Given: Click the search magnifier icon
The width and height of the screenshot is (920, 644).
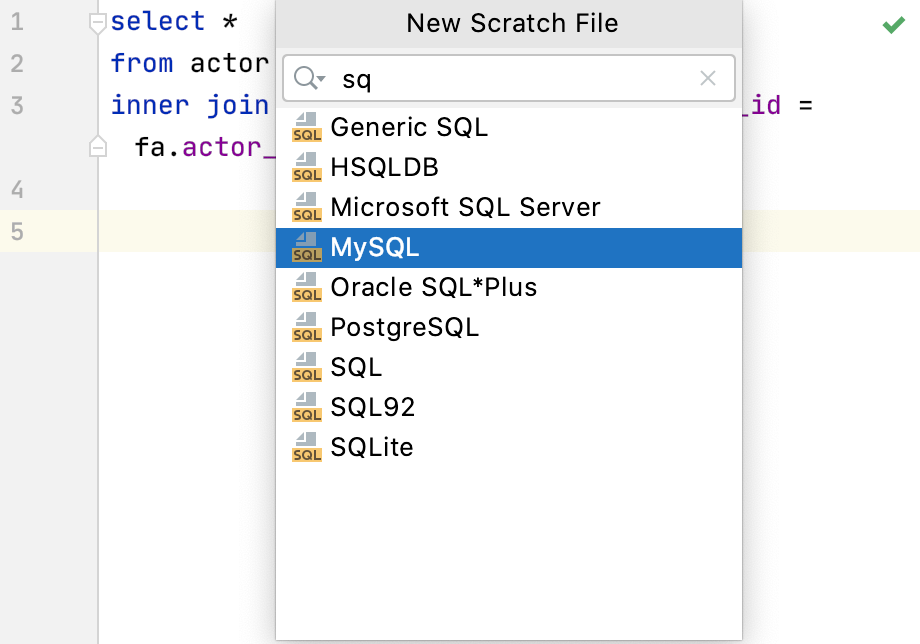Looking at the screenshot, I should click(x=303, y=78).
